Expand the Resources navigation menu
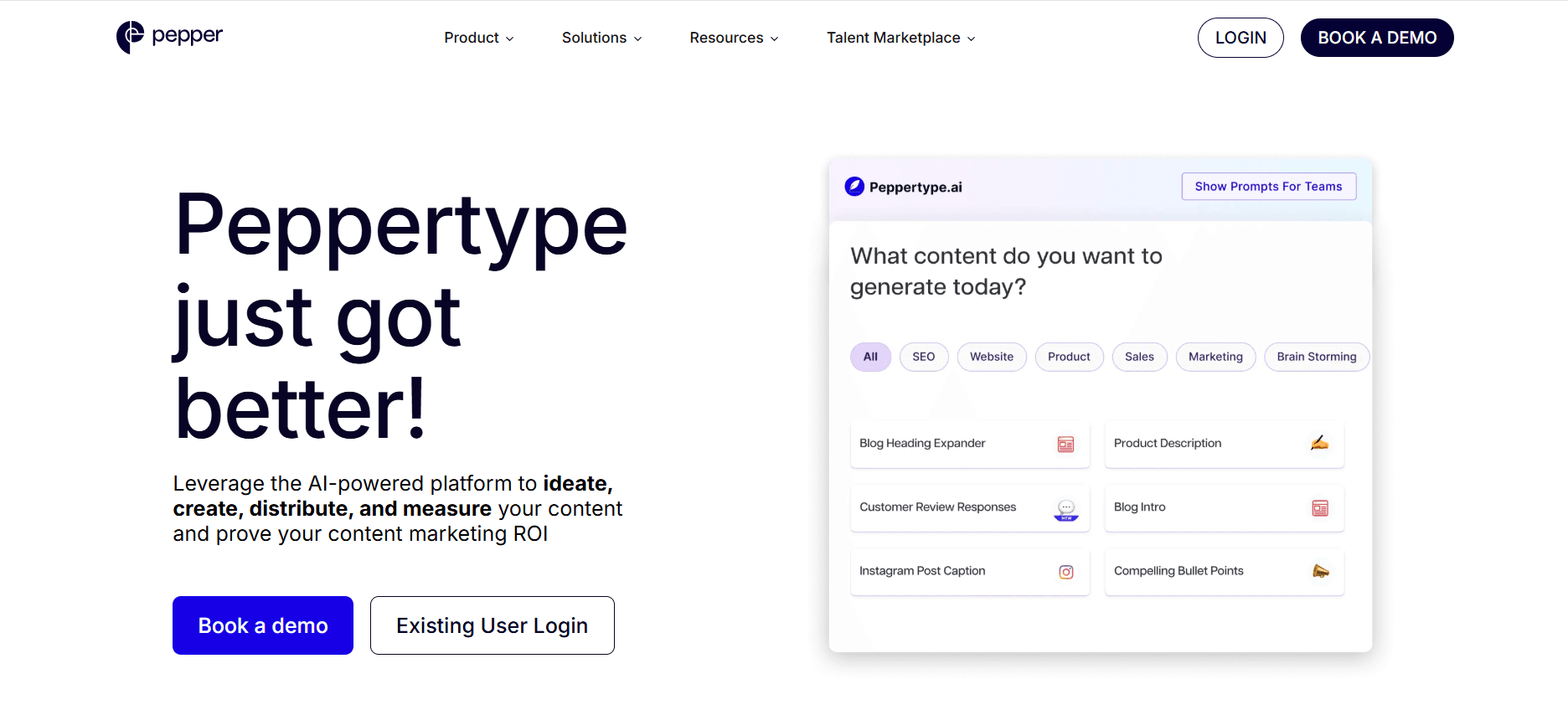This screenshot has height=715, width=1568. coord(734,38)
